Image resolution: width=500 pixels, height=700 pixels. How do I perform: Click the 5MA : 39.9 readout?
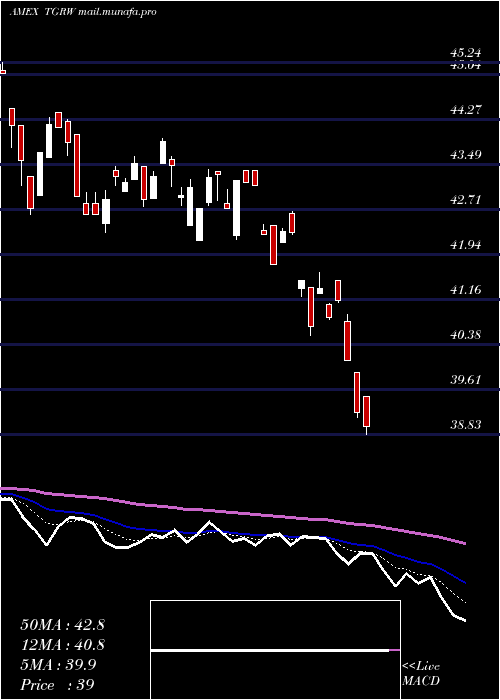point(58,665)
